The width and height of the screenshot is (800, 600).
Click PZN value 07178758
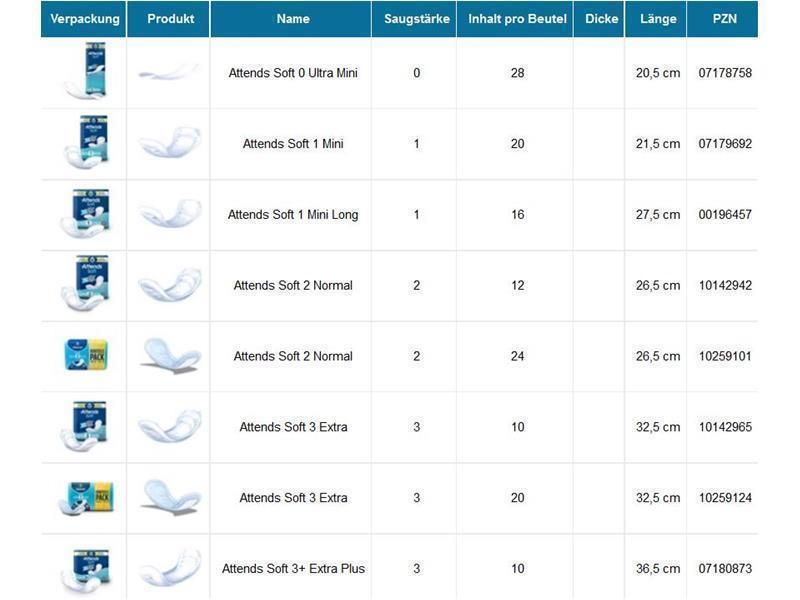(725, 73)
